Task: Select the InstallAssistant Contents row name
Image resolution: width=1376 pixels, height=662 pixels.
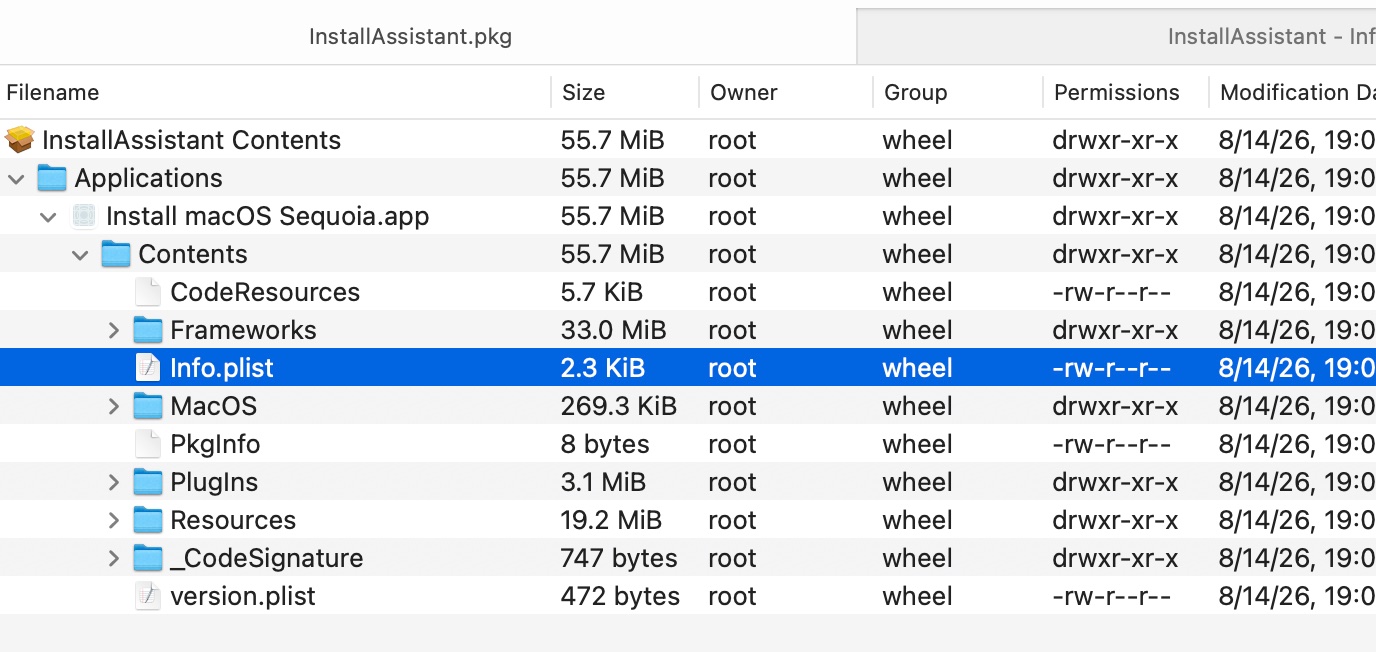Action: click(191, 140)
